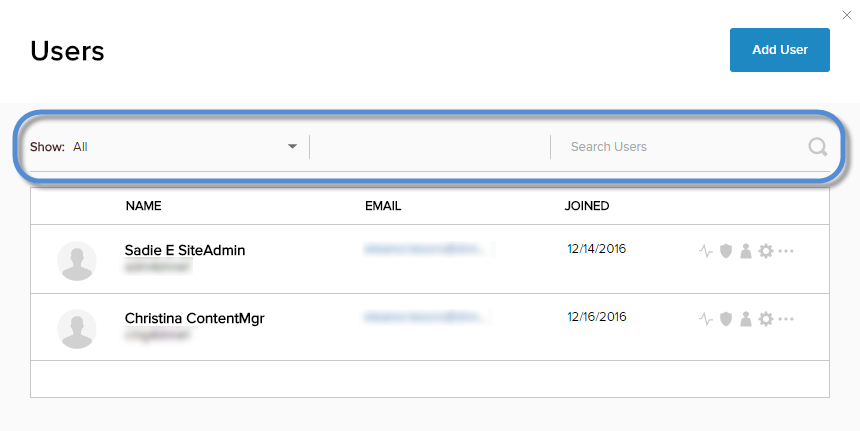Close the Users dialog with X
The width and height of the screenshot is (860, 431).
pos(848,14)
